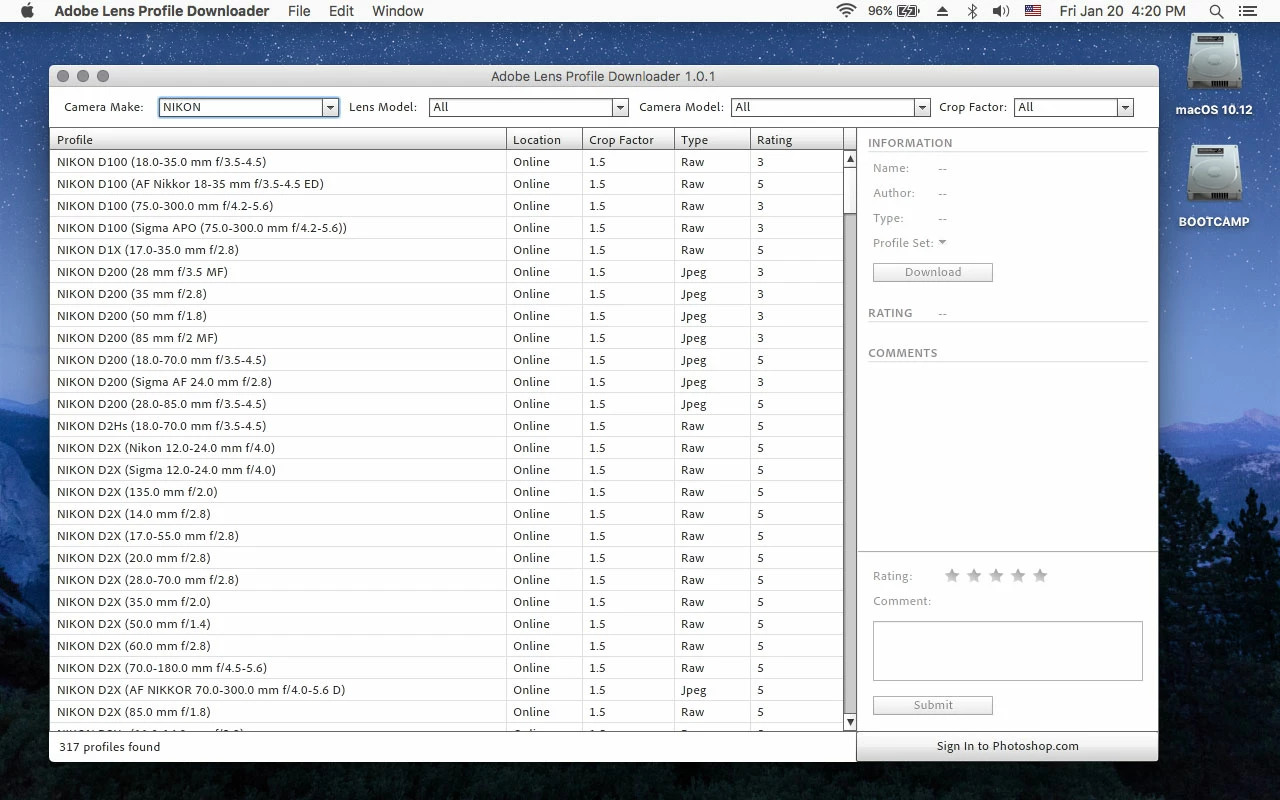This screenshot has height=800, width=1280.
Task: Click the Submit button
Action: point(932,705)
